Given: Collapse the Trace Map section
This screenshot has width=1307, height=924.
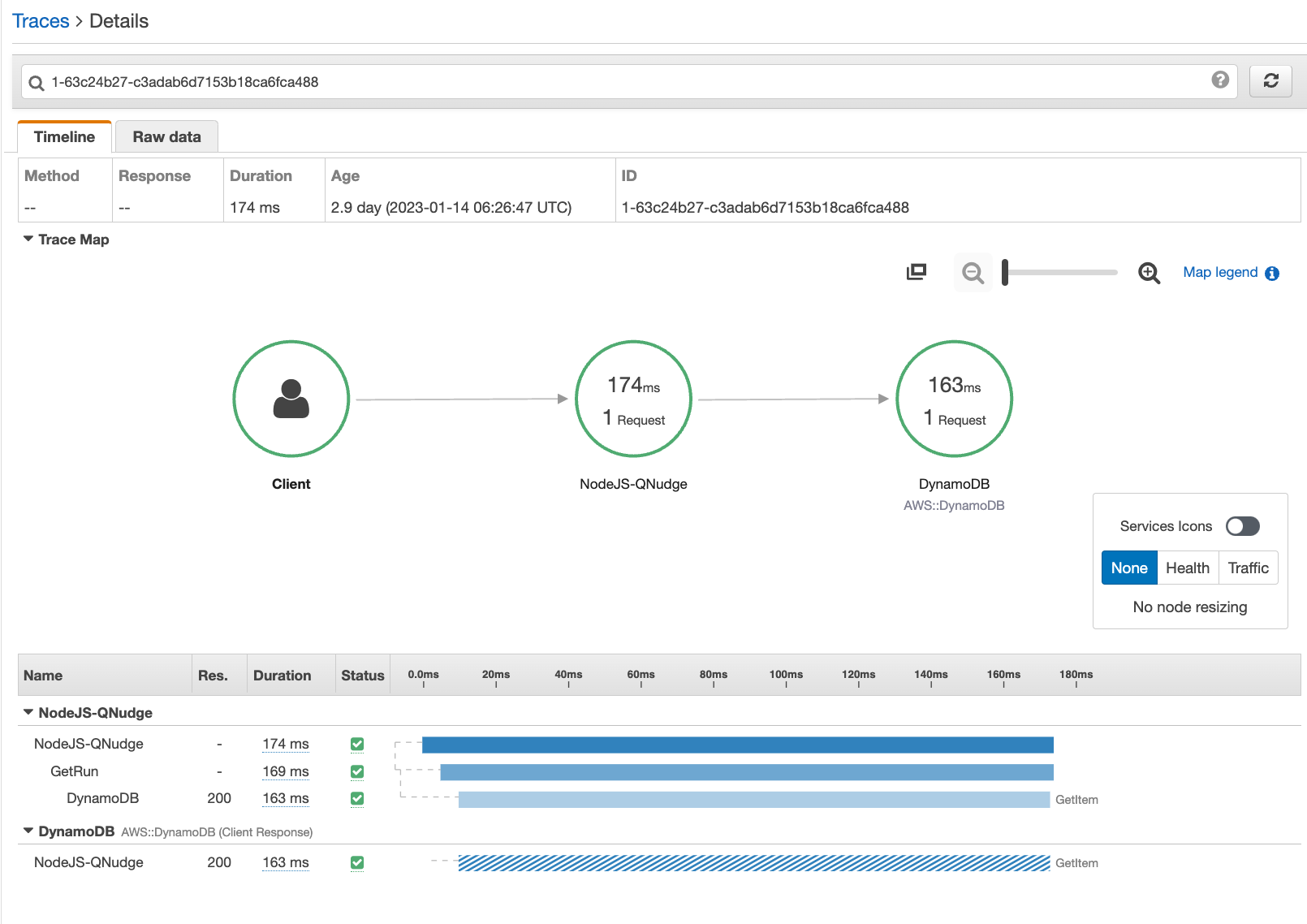Looking at the screenshot, I should pos(28,240).
